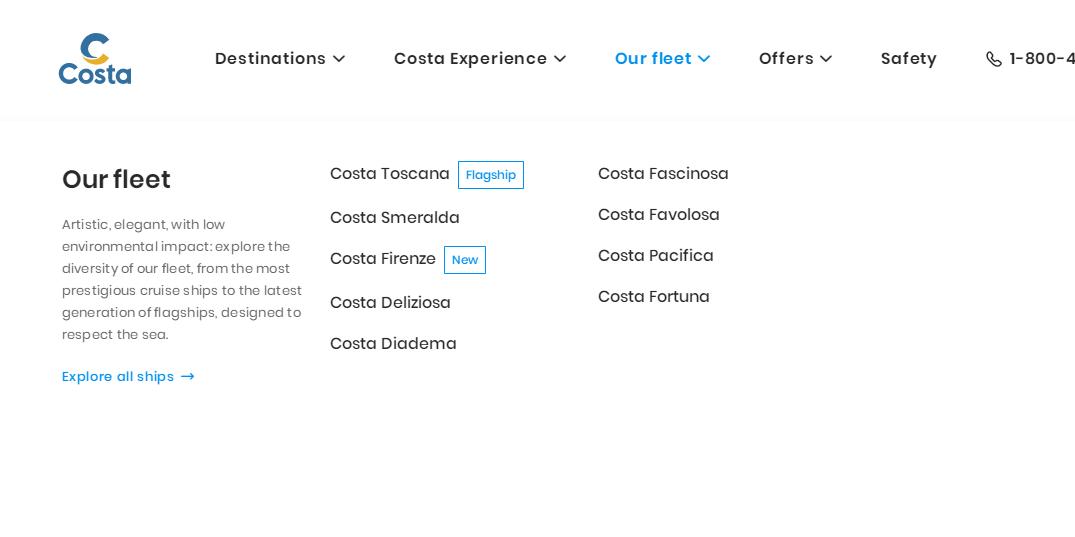1075x537 pixels.
Task: Open the Offers dropdown chevron
Action: point(826,59)
